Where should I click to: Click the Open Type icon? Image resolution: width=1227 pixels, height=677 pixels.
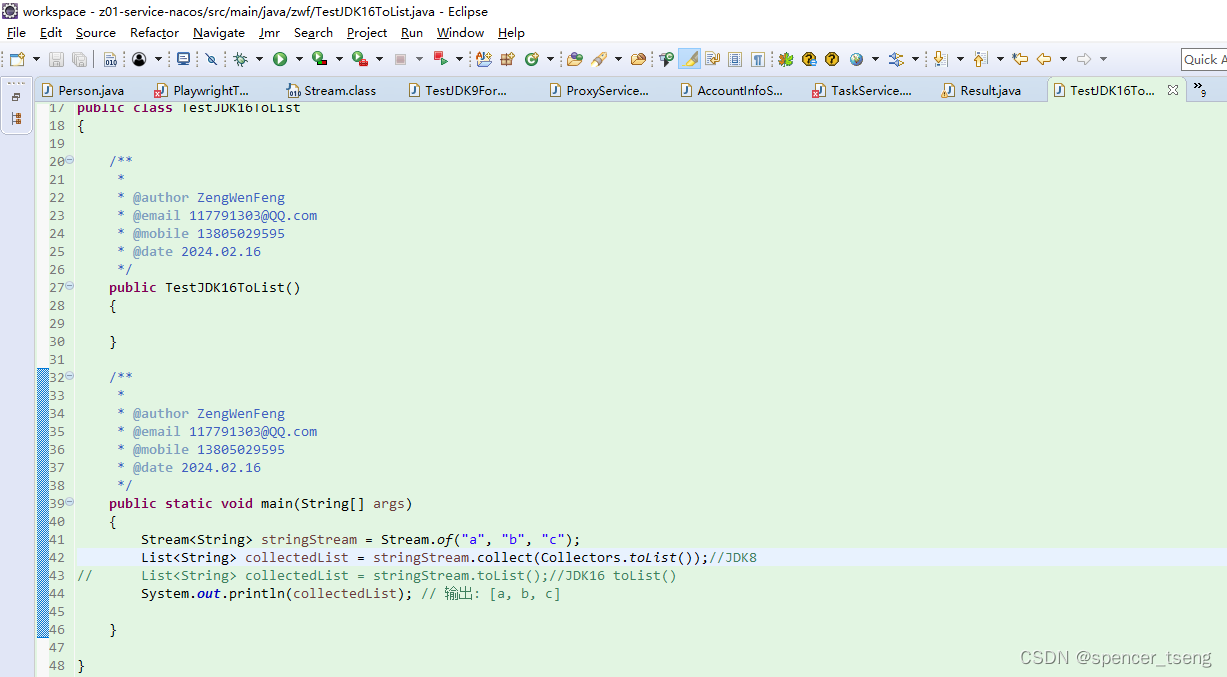click(574, 58)
